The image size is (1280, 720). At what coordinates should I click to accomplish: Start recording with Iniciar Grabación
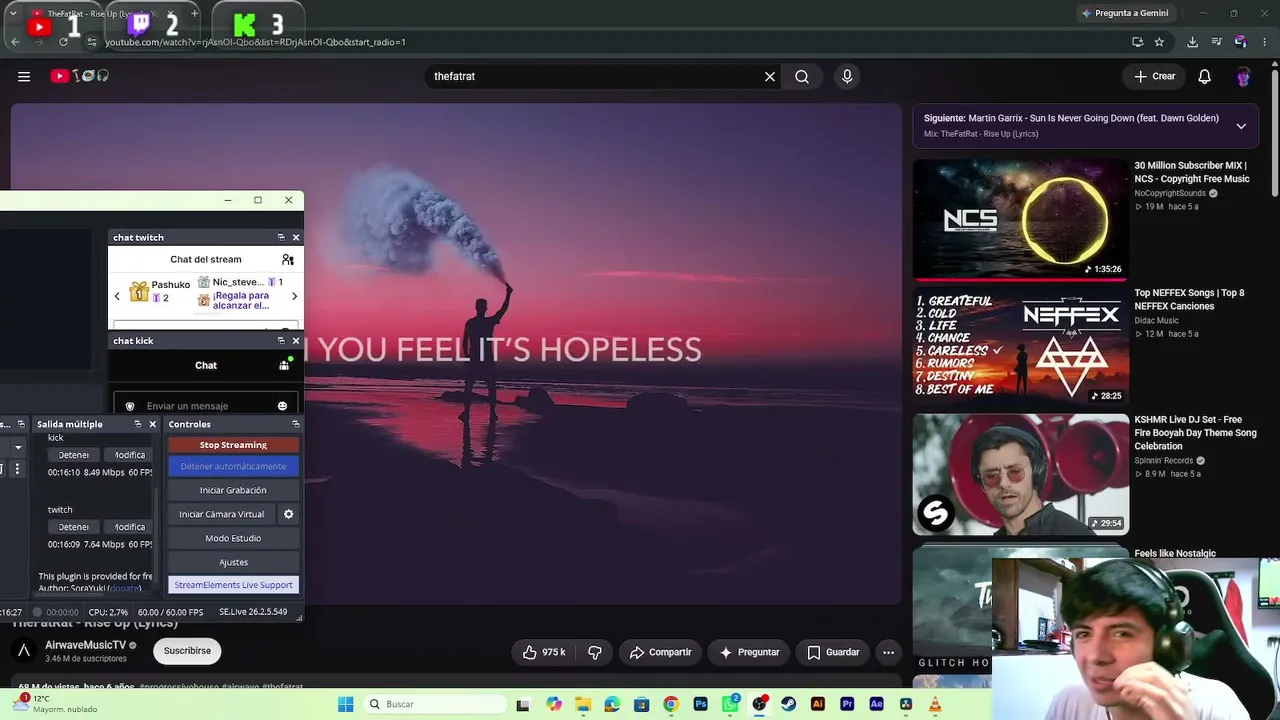coord(233,490)
